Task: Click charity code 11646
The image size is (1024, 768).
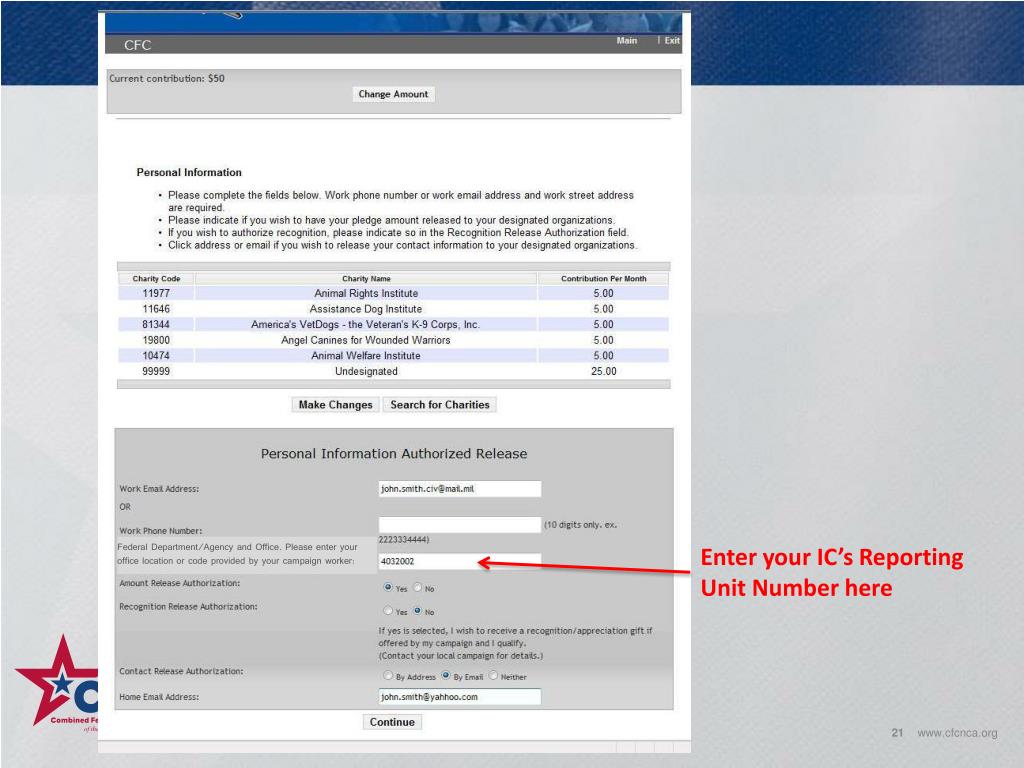Action: point(156,309)
